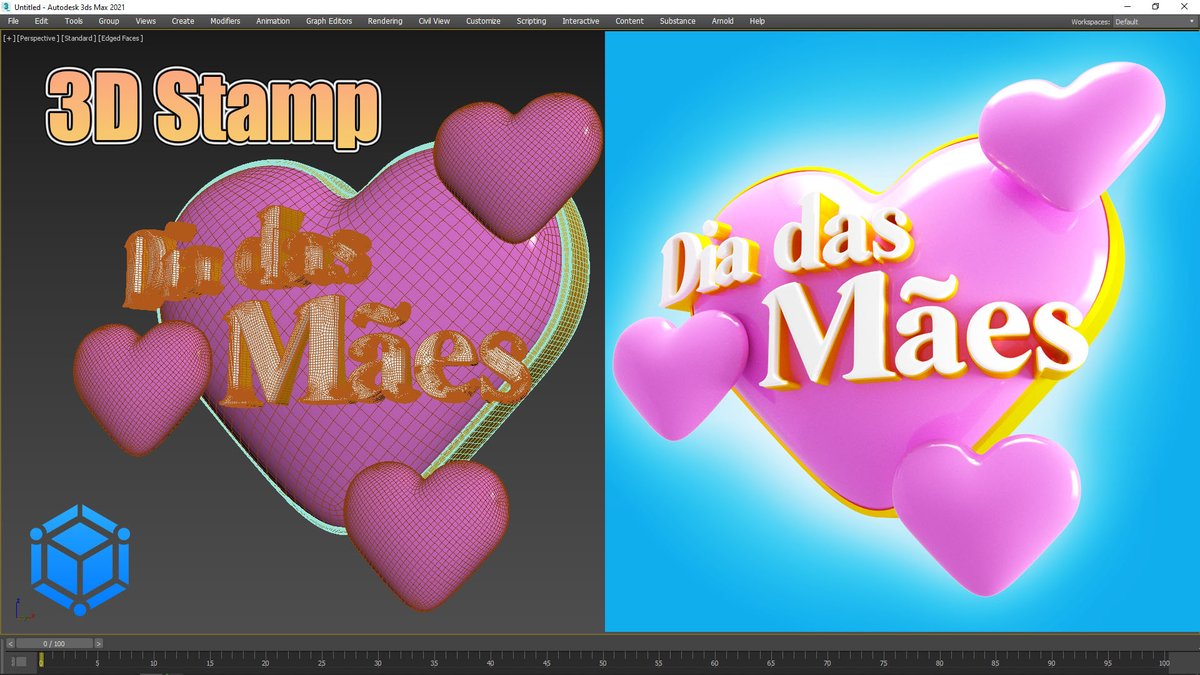Screen dimensions: 1200x675
Task: Open the Substance menu
Action: (x=677, y=21)
